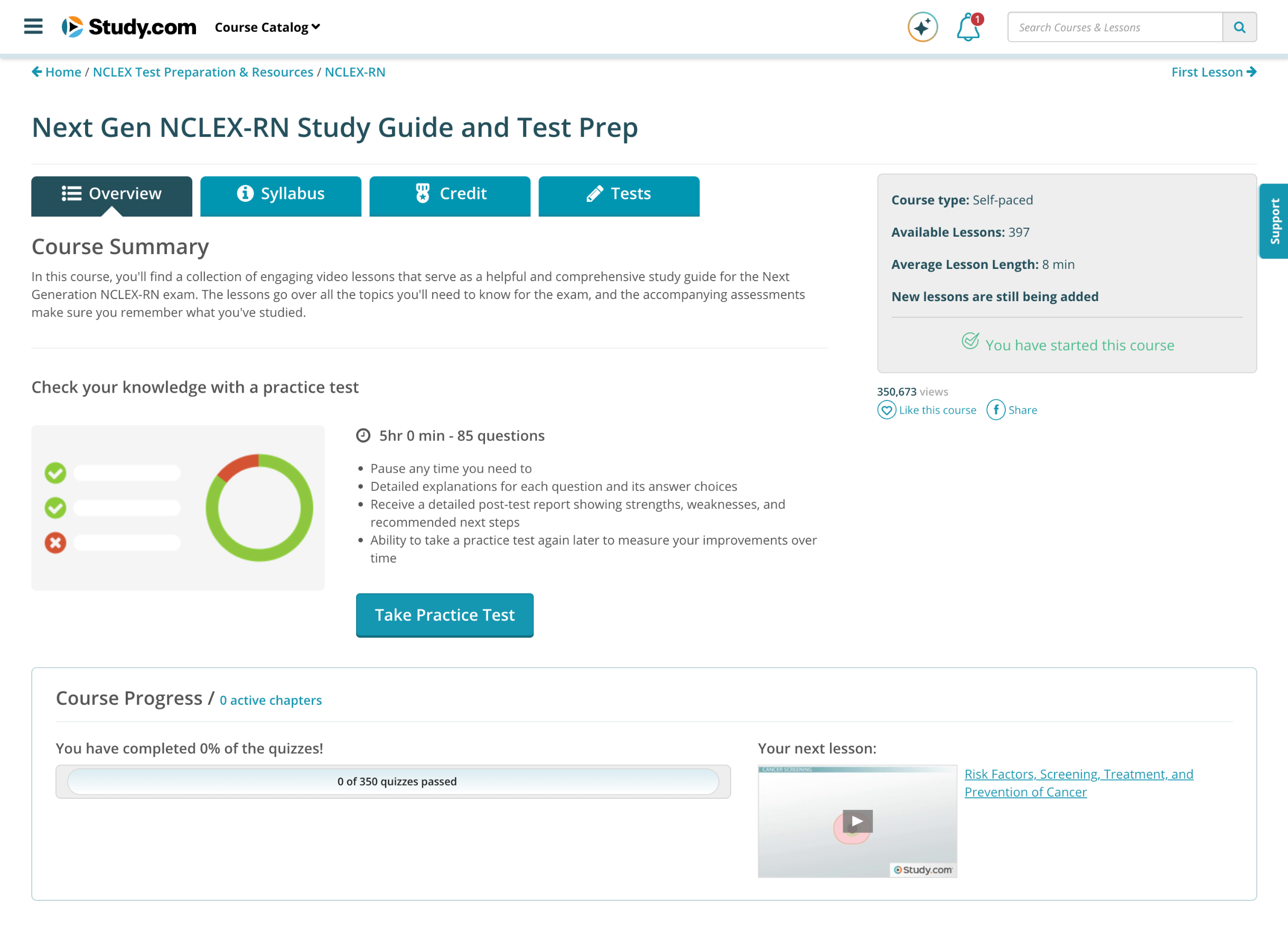The image size is (1288, 933).
Task: Go to First Lesson link
Action: coord(1214,72)
